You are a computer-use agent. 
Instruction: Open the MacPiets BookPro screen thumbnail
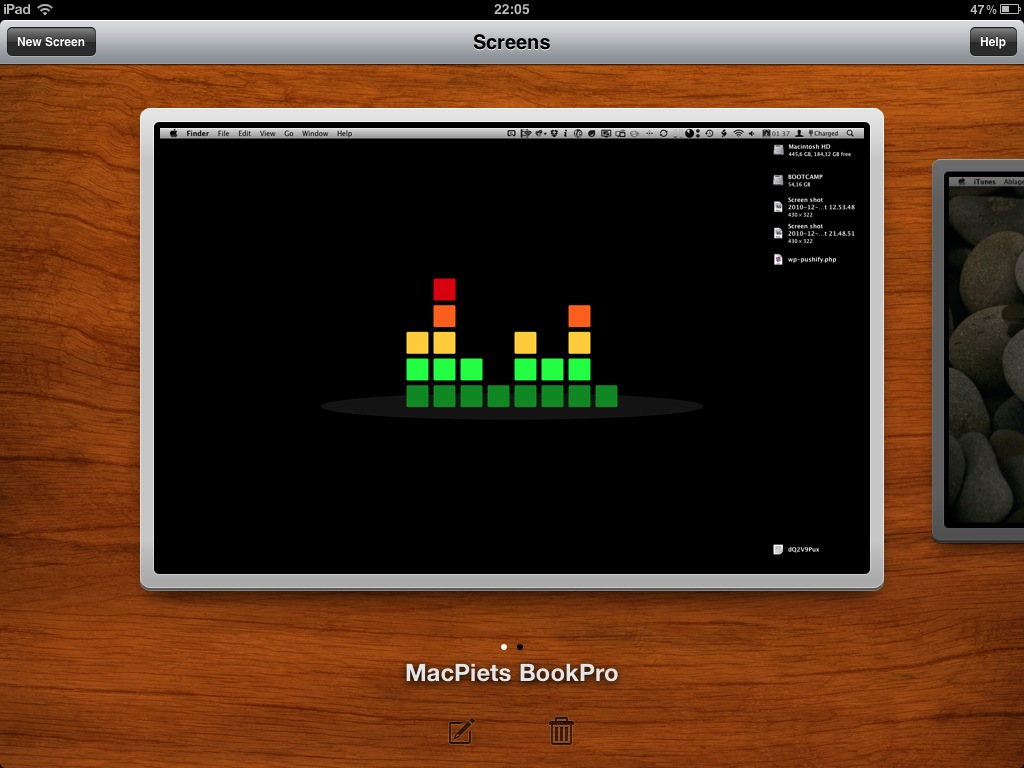pos(512,349)
